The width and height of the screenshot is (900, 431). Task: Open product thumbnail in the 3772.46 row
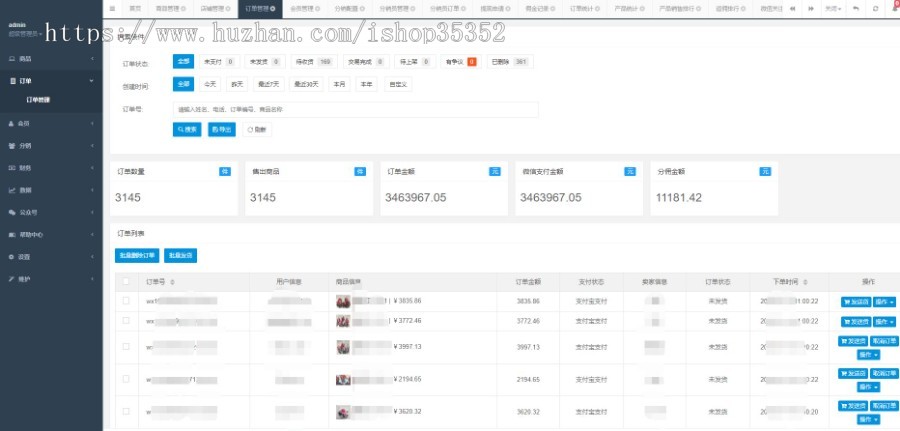(x=343, y=321)
